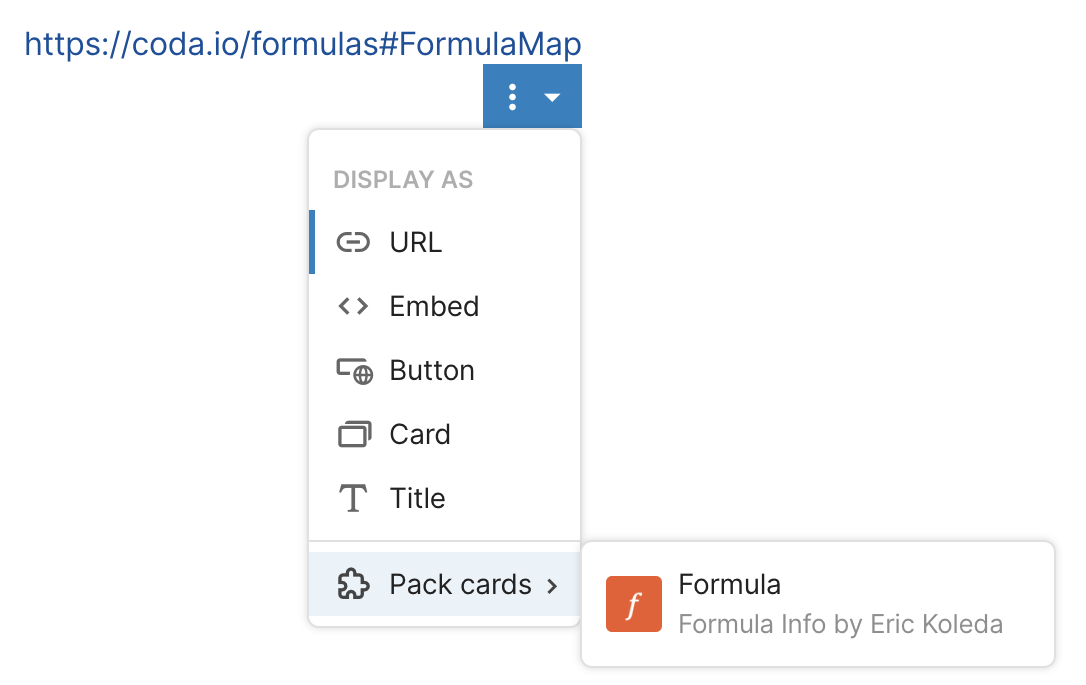Choose Embed as the display type
This screenshot has width=1086, height=685.
coord(434,307)
